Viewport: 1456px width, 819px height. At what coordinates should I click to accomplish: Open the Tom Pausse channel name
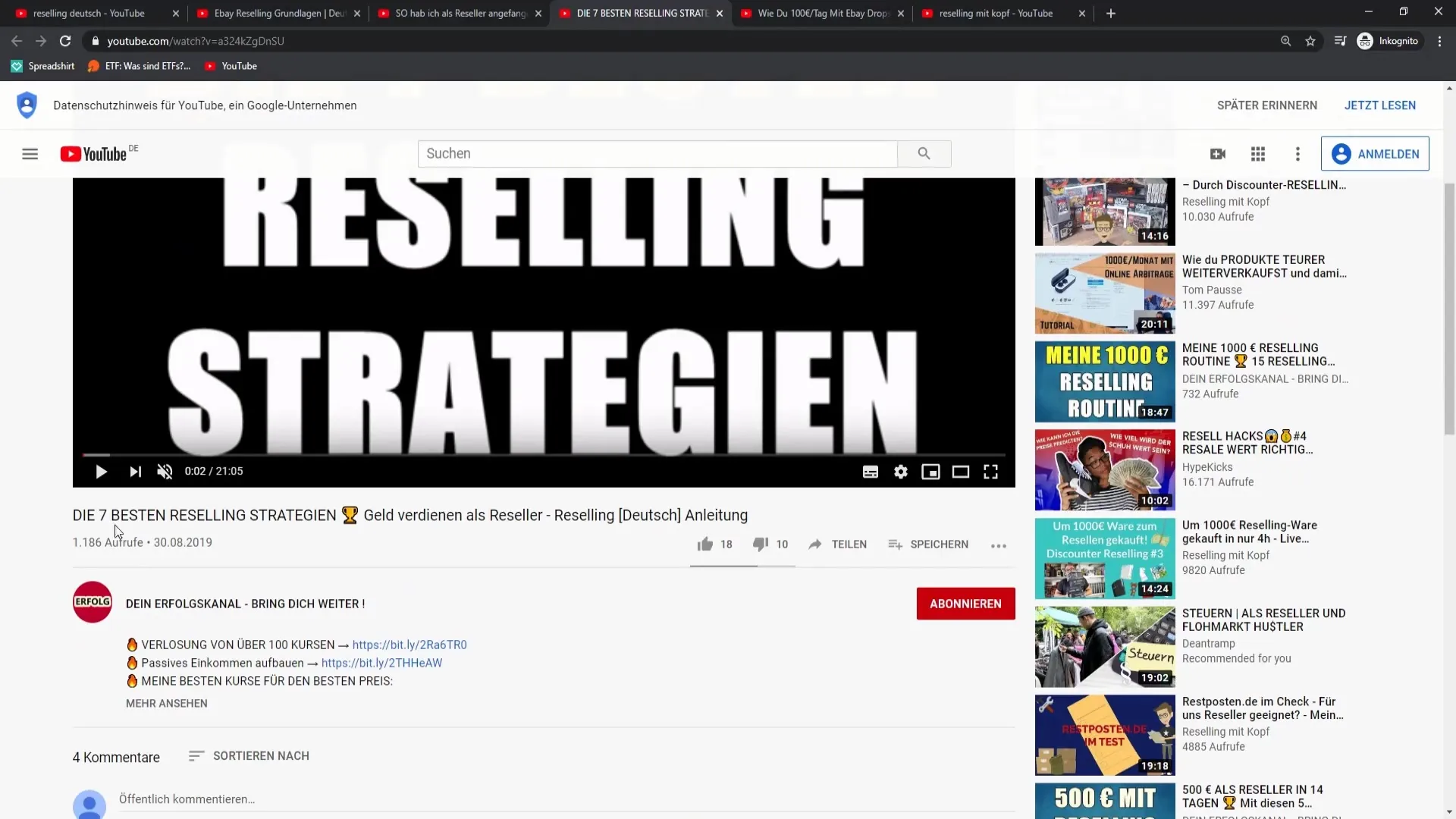pos(1212,290)
